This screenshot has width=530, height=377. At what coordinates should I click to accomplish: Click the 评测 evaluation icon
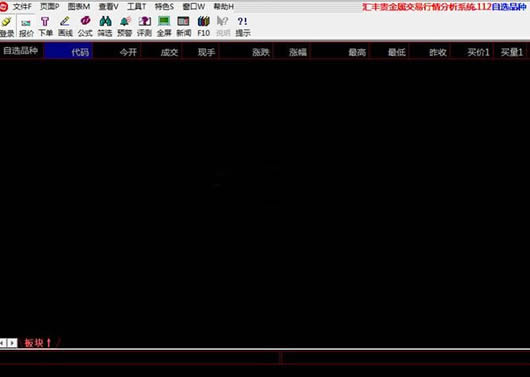click(x=145, y=22)
